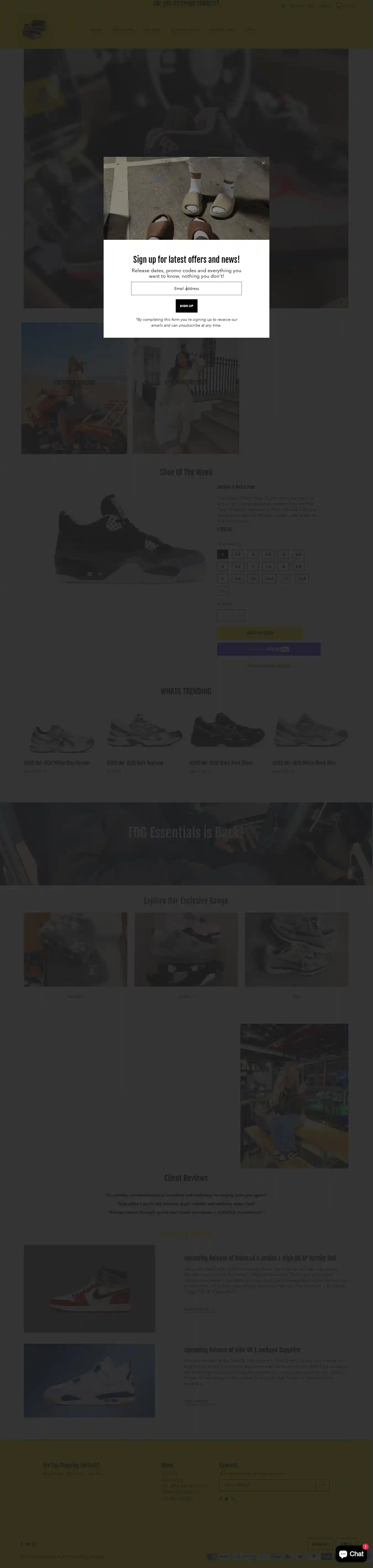This screenshot has width=373, height=1568.
Task: Click the yellow ADD TO CART button
Action: coord(260,633)
